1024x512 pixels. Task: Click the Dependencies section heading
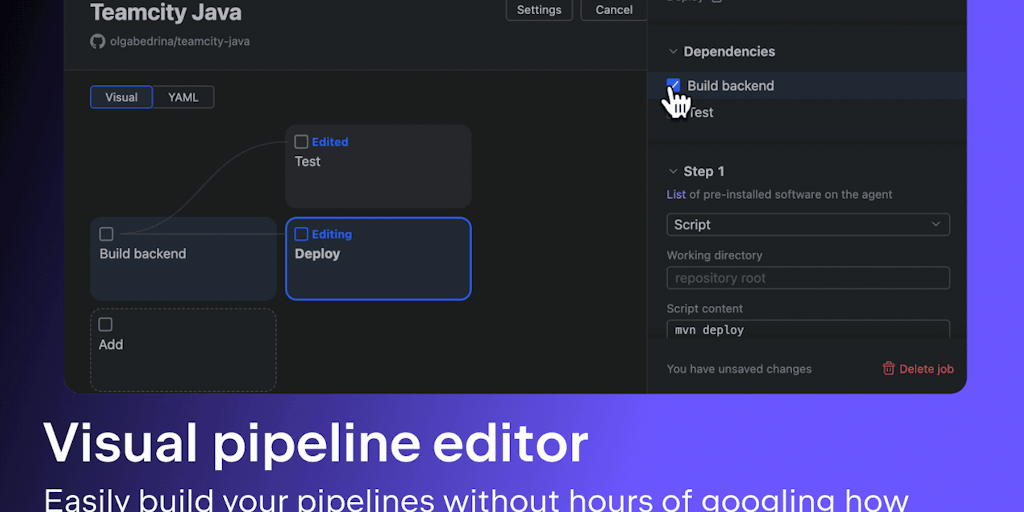click(729, 52)
